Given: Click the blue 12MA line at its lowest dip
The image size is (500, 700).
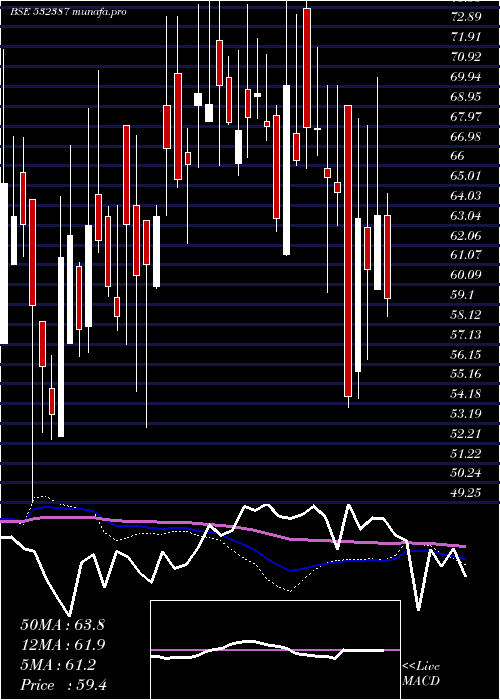Looking at the screenshot, I should click(291, 570).
